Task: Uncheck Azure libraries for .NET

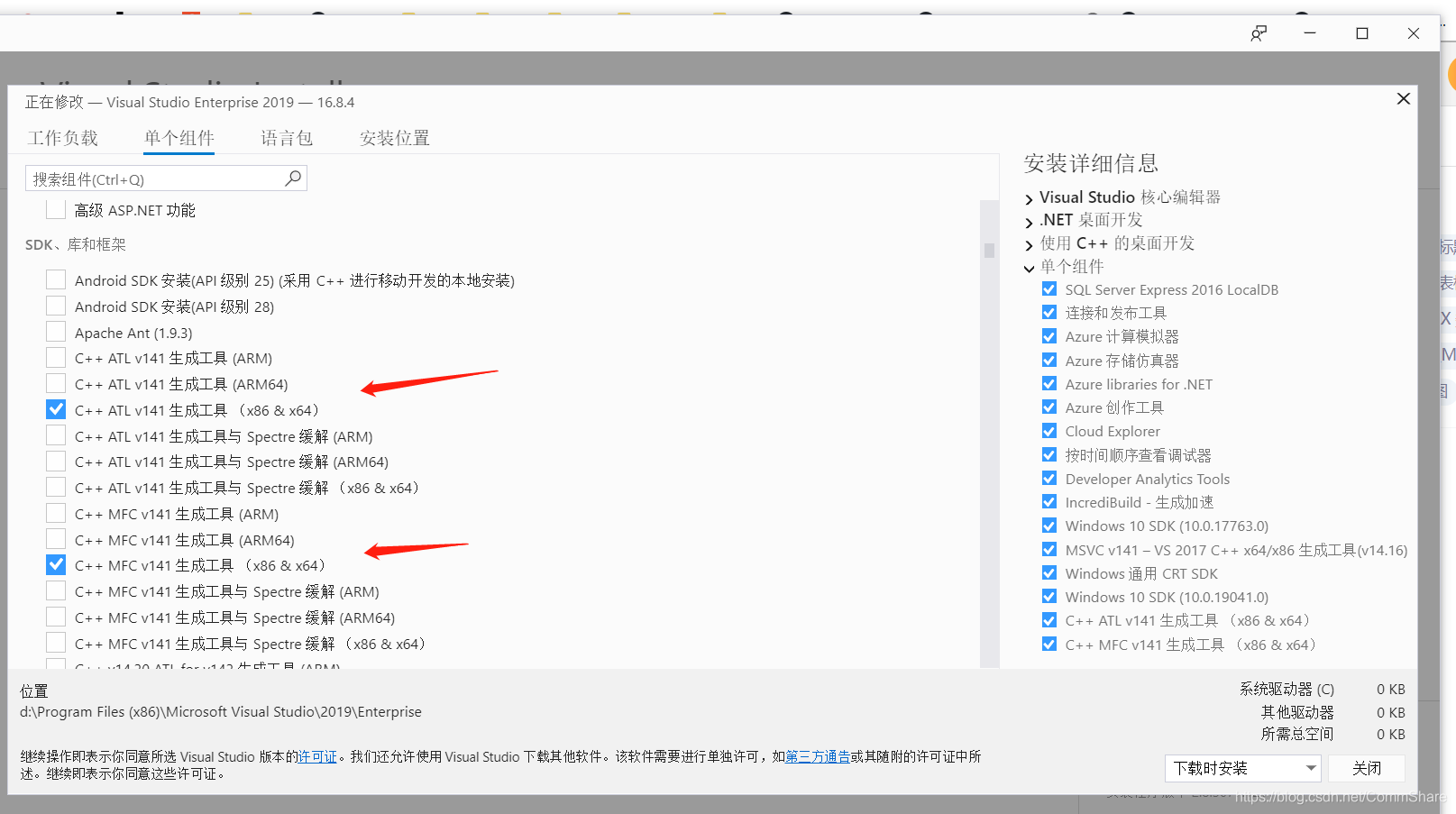Action: (x=1049, y=383)
